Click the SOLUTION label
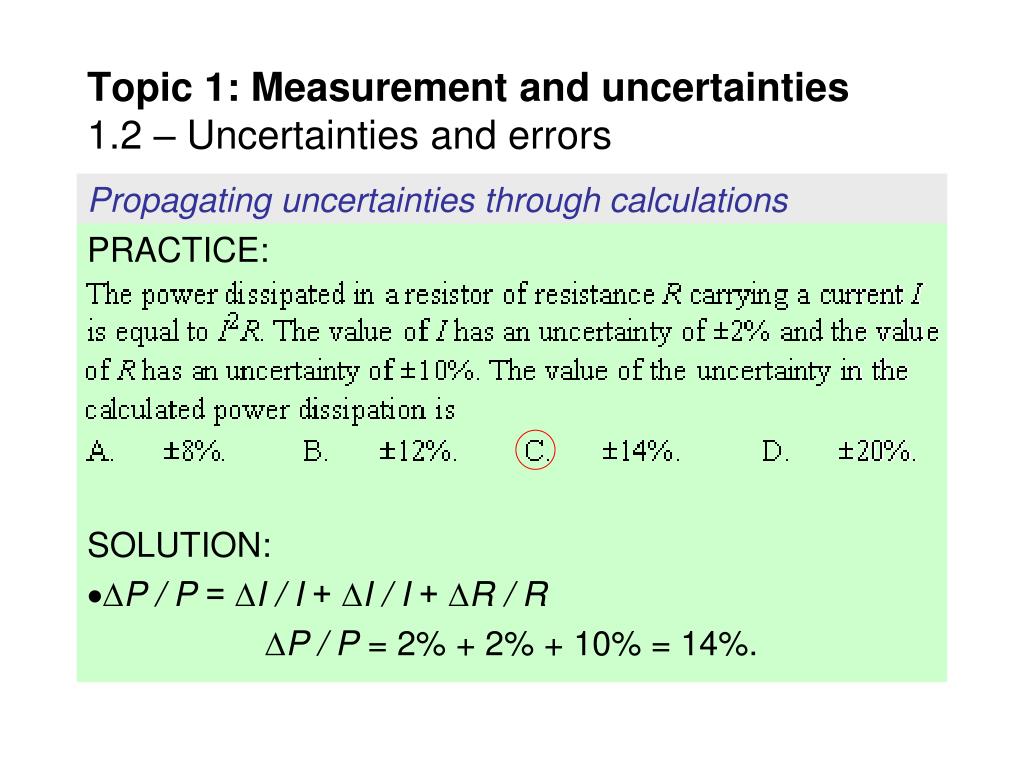This screenshot has width=1024, height=768. (179, 545)
